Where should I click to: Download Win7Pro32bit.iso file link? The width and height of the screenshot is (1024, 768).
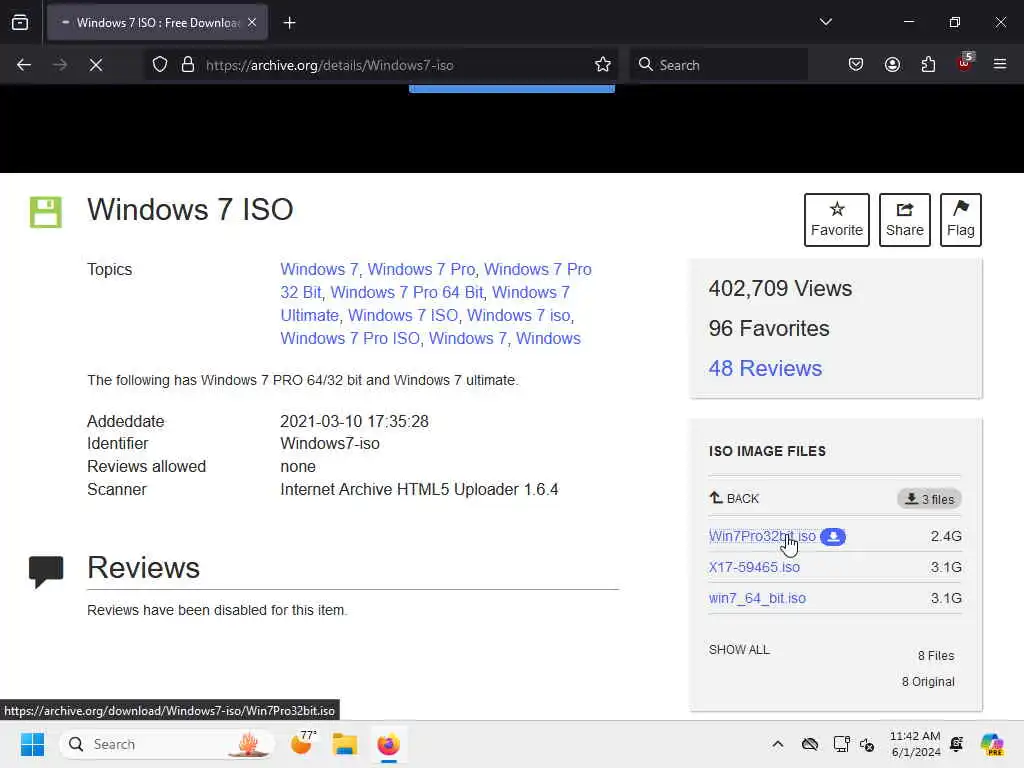[762, 536]
